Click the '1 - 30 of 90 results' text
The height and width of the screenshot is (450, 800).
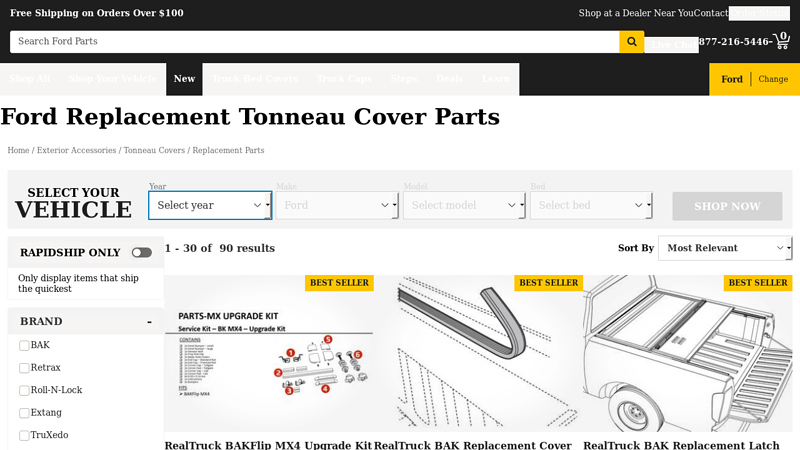tap(220, 248)
